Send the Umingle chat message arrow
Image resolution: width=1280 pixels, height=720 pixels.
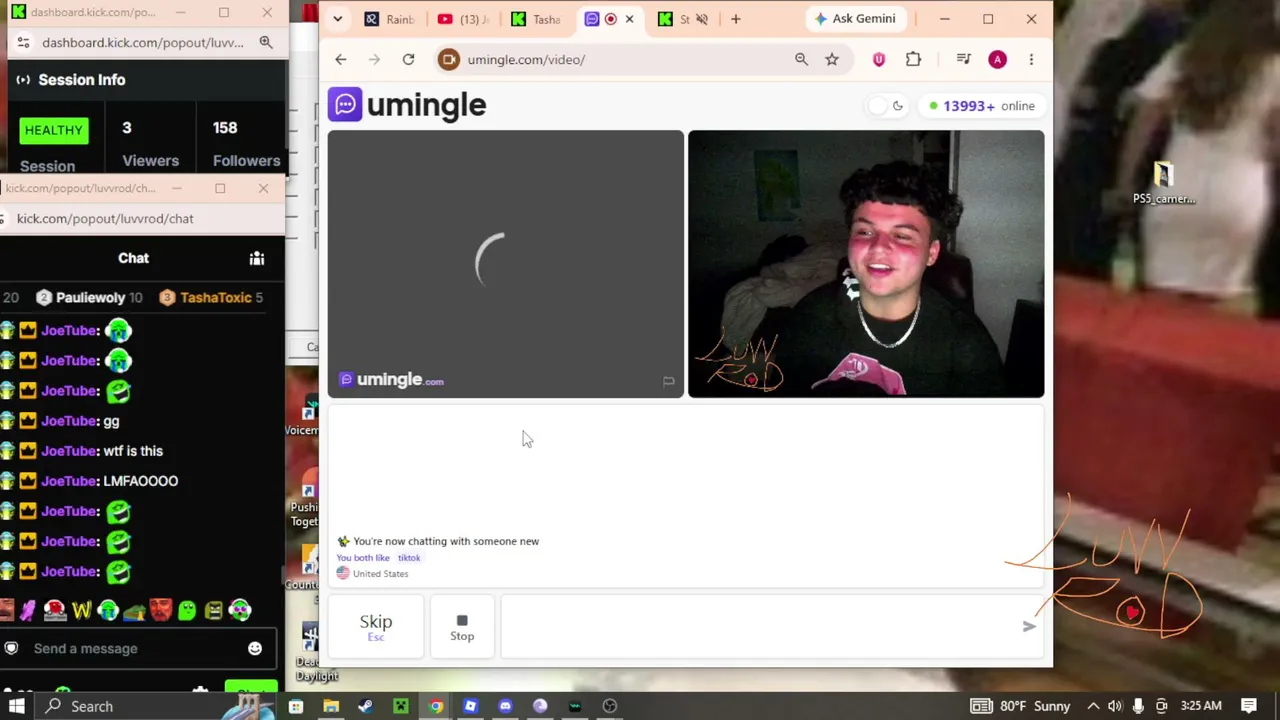[x=1029, y=626]
